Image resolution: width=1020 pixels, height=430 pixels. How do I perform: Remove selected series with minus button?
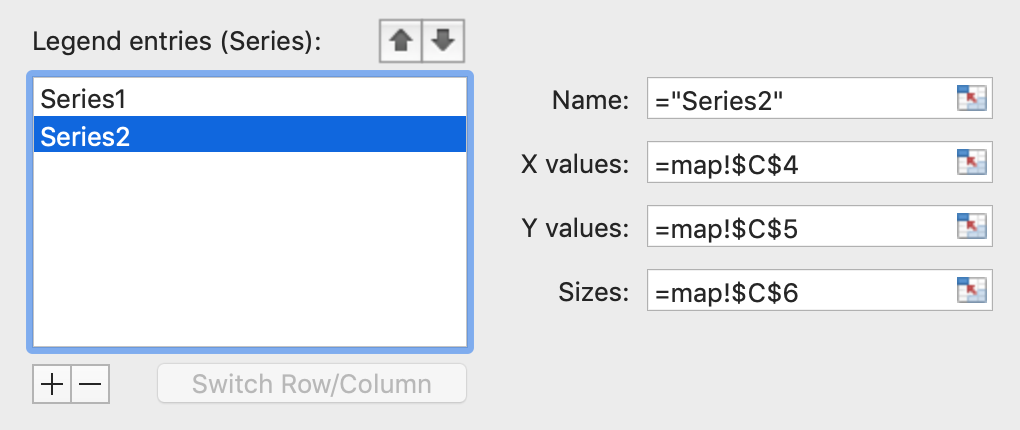[x=90, y=384]
